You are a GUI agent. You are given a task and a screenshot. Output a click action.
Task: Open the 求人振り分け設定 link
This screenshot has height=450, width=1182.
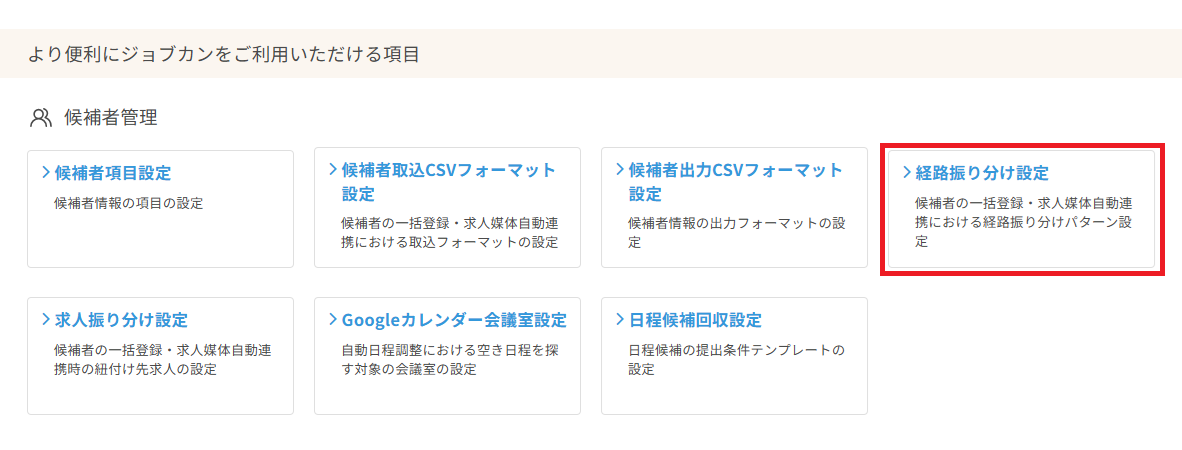click(121, 320)
